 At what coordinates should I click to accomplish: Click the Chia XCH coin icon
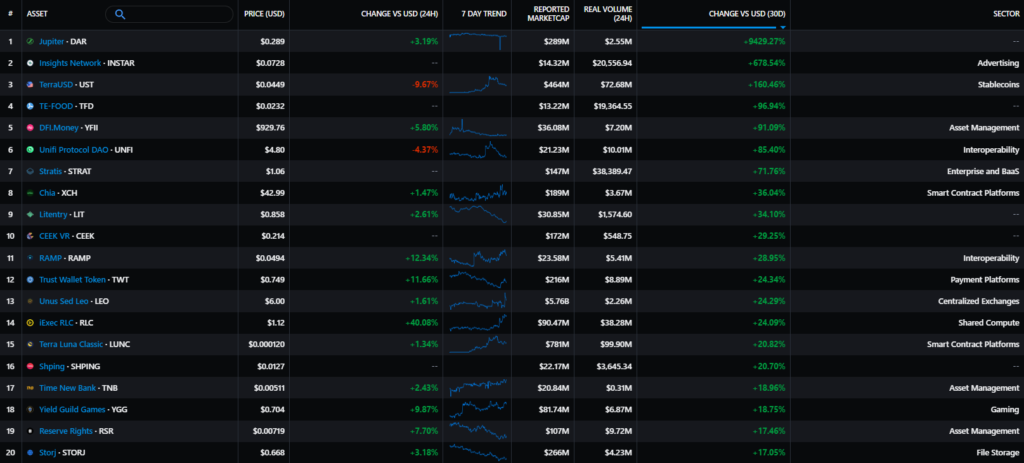click(30, 193)
